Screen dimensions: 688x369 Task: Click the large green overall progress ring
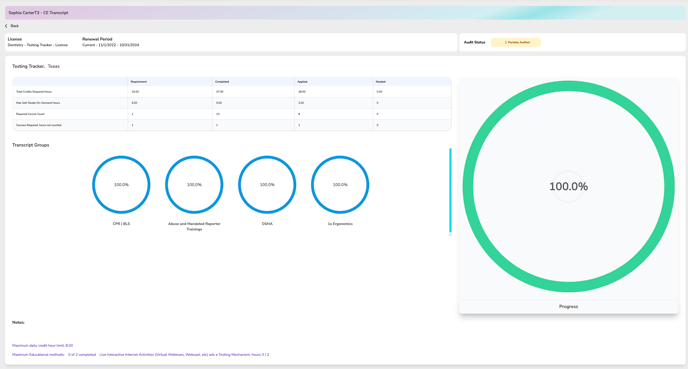point(568,186)
